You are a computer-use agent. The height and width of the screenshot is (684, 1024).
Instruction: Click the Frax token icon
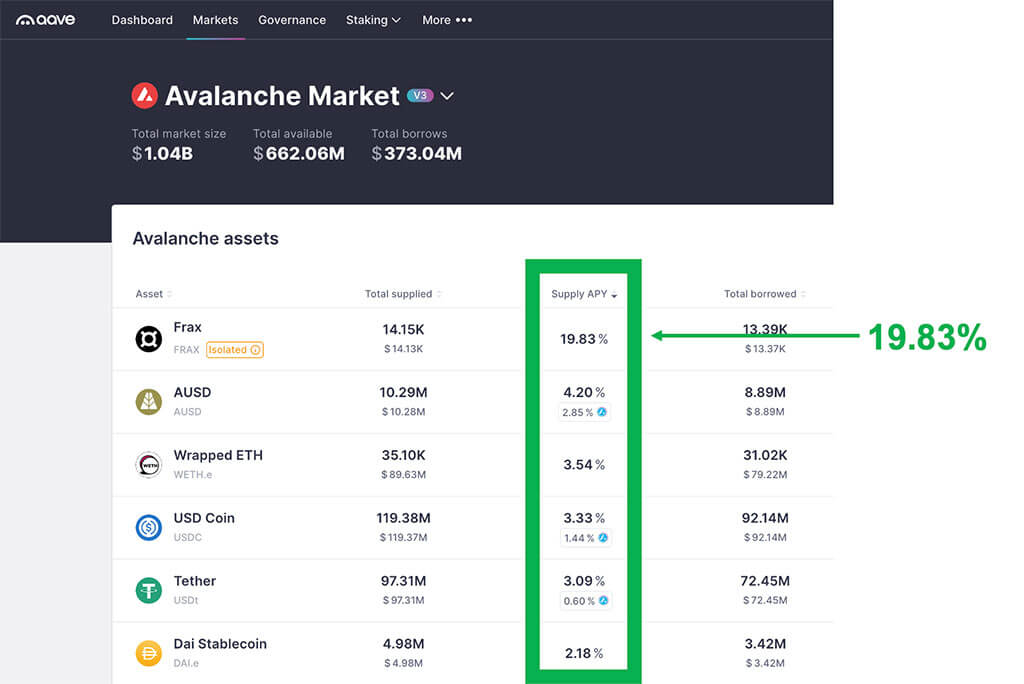point(149,339)
